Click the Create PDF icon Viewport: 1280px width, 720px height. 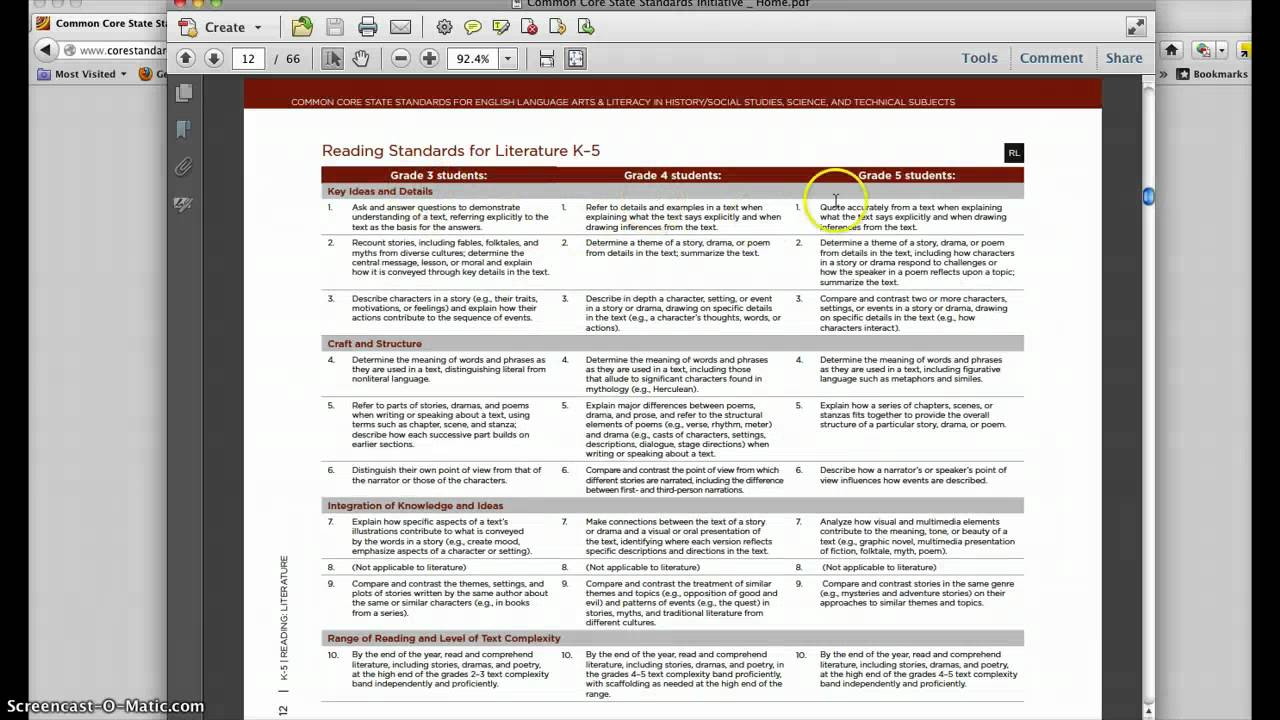tap(187, 28)
